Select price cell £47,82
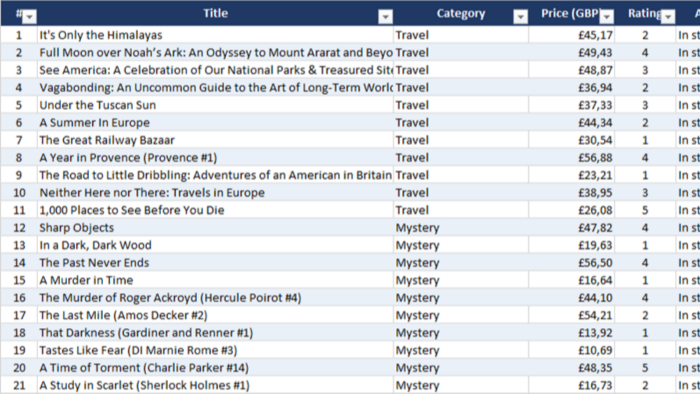 tap(571, 228)
